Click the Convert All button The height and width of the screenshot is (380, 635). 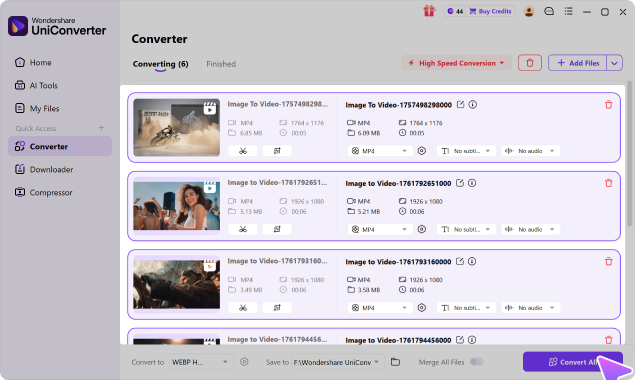[573, 362]
